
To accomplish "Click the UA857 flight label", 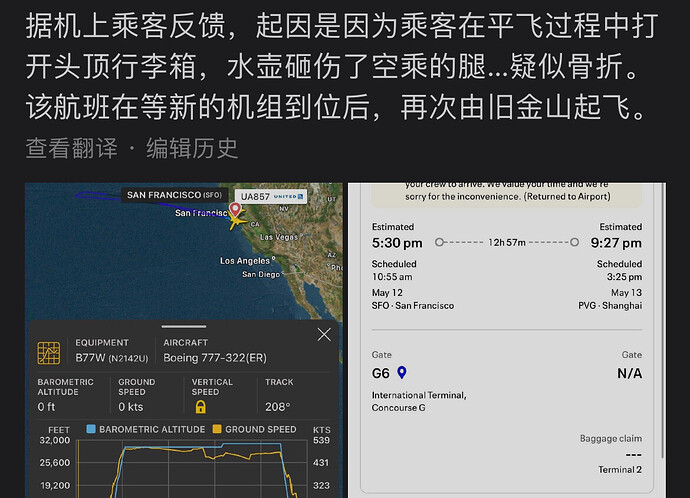I will coord(255,197).
